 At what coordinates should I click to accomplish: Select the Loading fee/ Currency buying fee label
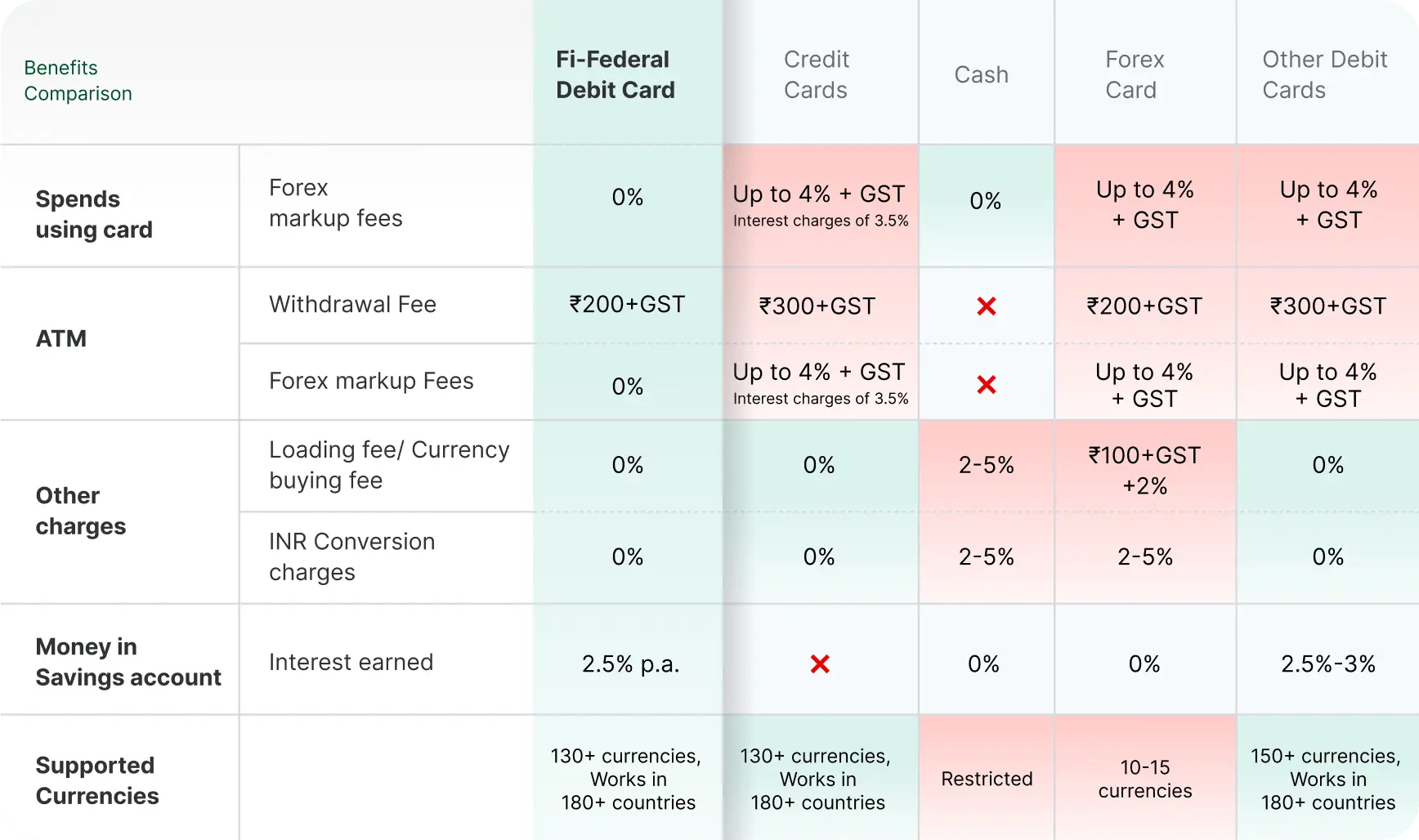pos(389,465)
